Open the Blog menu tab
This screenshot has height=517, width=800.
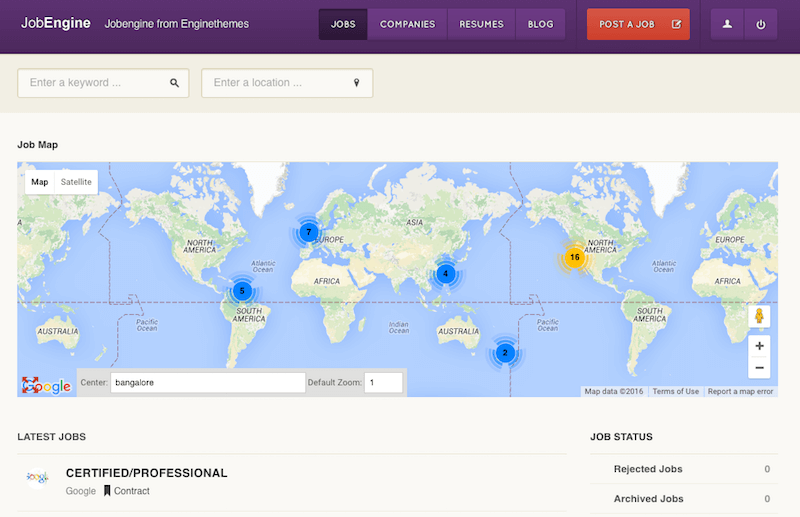(x=540, y=24)
